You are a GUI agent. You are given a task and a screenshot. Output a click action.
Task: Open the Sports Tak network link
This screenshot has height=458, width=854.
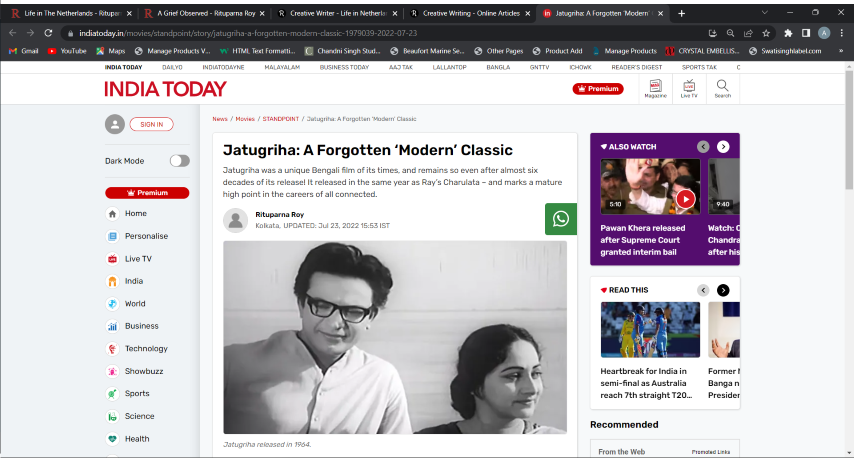(699, 68)
